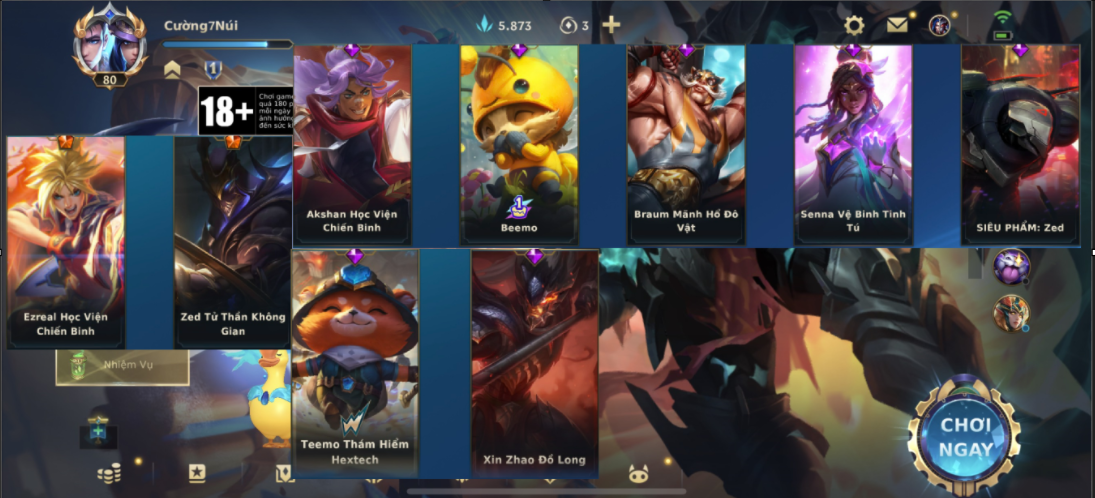Screen dimensions: 1095x498
Task: Click the CHƠI NGAY play button
Action: (965, 435)
